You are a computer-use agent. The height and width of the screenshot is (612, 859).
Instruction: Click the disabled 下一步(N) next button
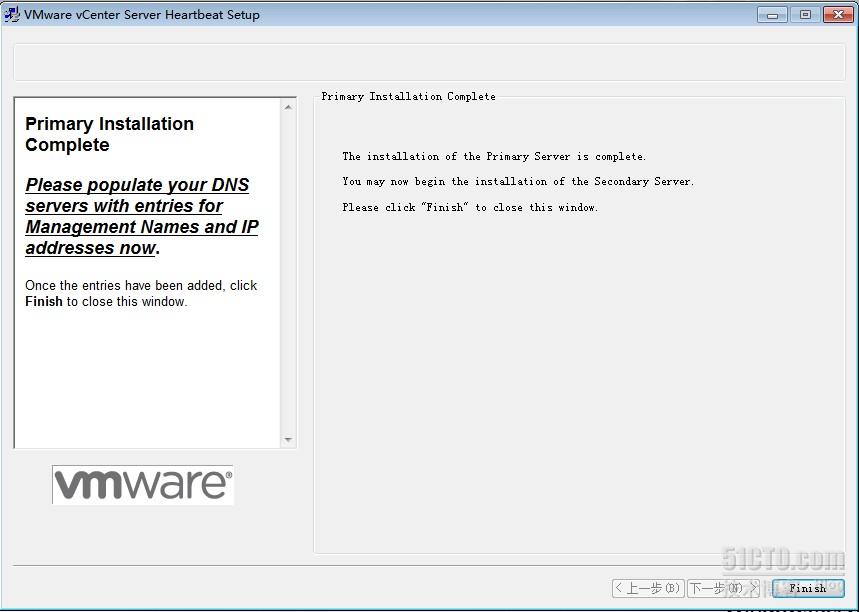coord(723,588)
